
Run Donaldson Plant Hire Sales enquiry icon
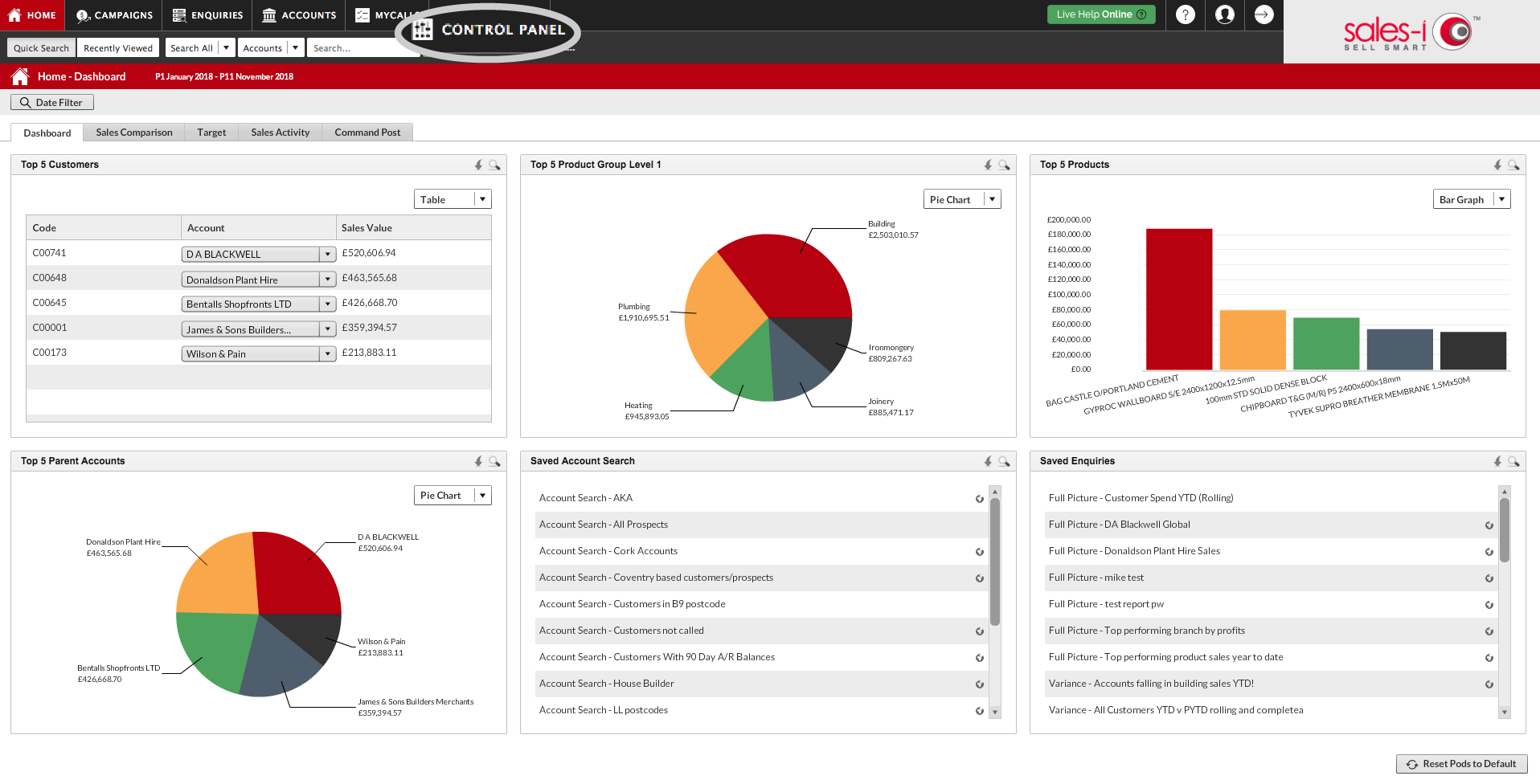point(1489,552)
